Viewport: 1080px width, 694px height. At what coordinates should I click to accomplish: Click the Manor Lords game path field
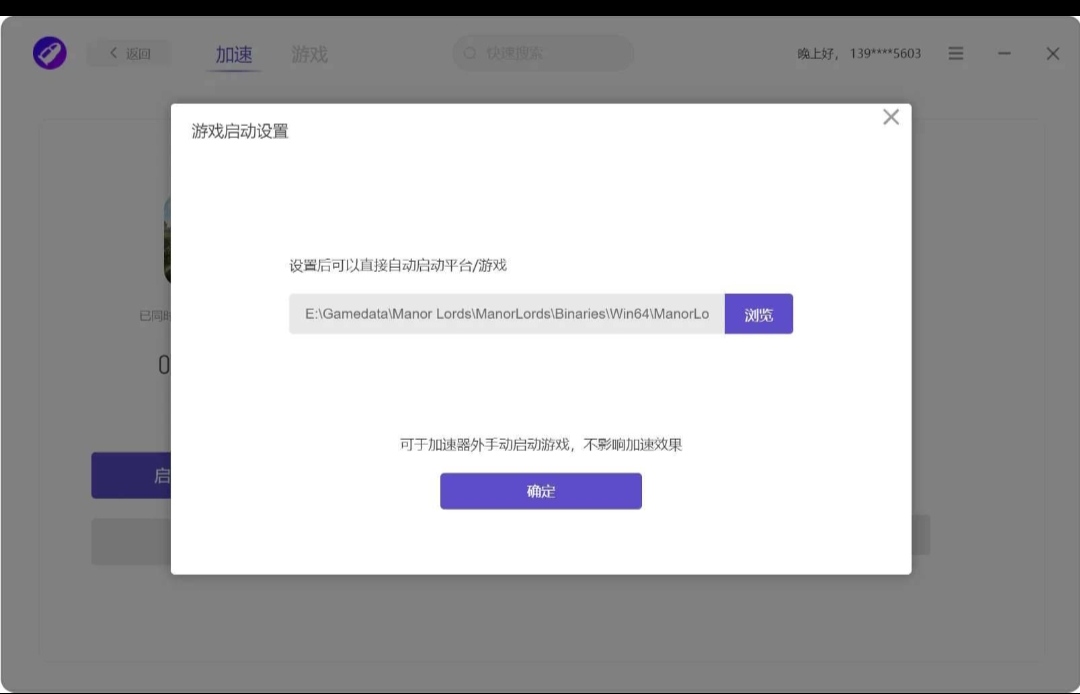click(506, 314)
